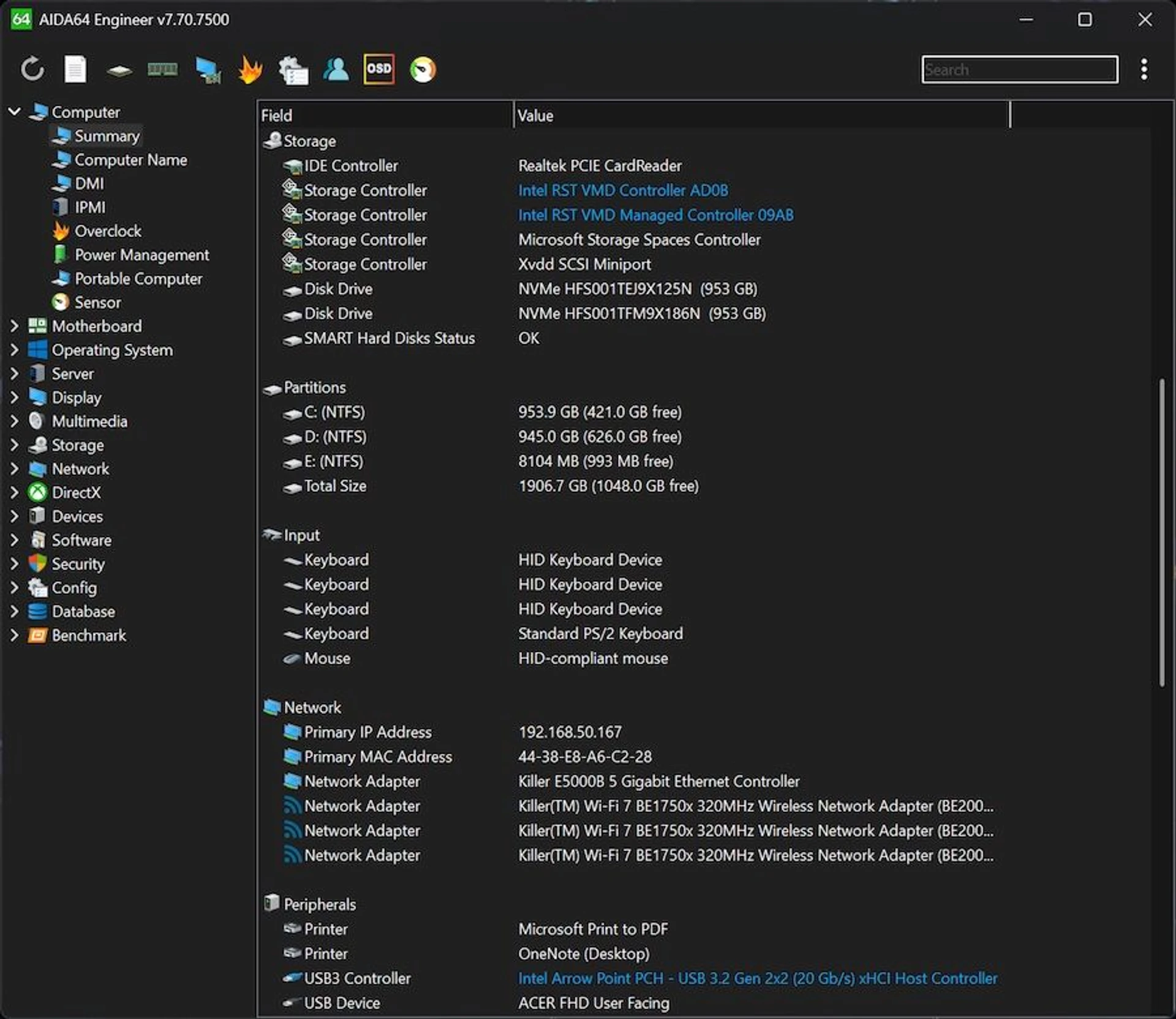Screen dimensions: 1176x1019
Task: Open the three-dot options menu
Action: (x=1144, y=69)
